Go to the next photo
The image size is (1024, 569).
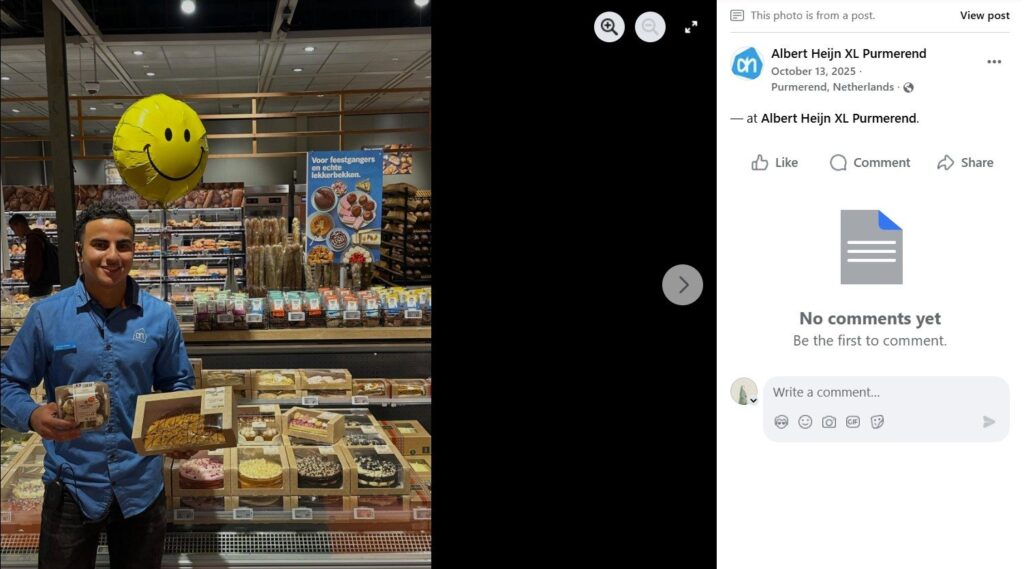[x=682, y=285]
